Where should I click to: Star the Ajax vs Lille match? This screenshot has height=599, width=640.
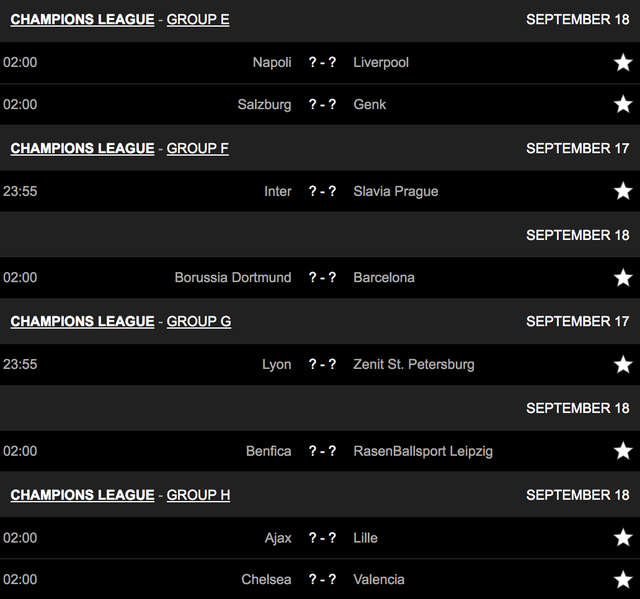[623, 538]
